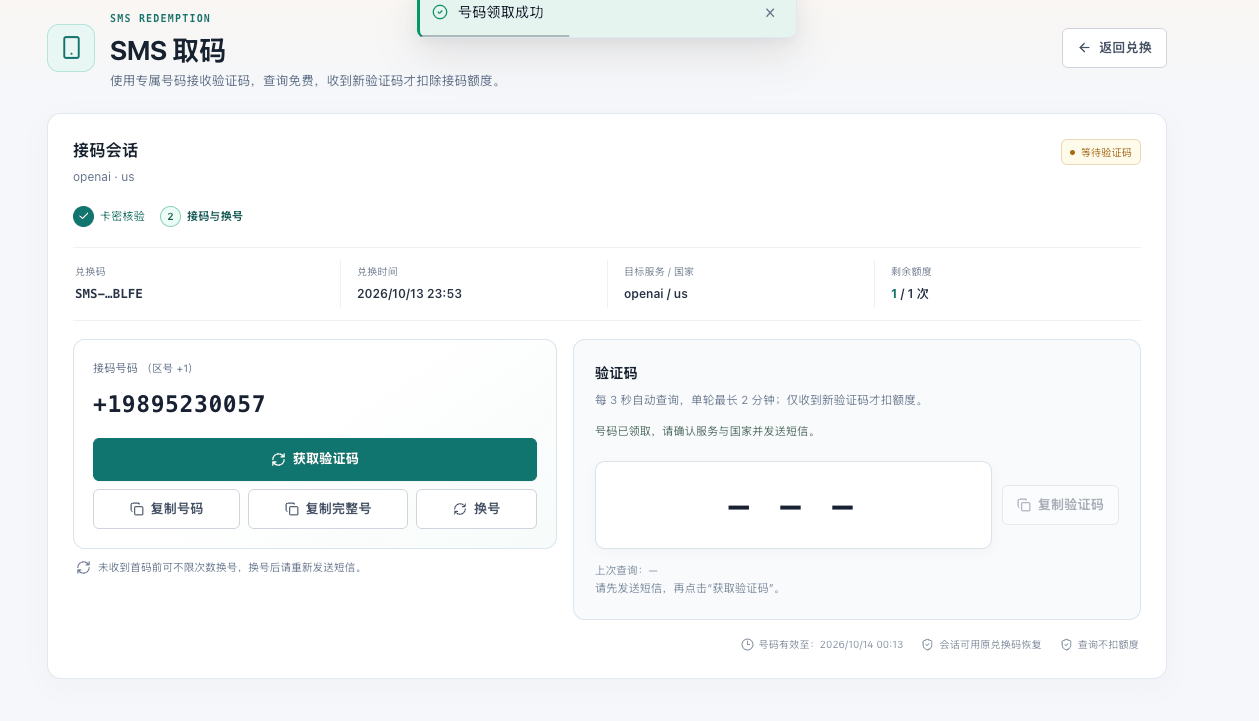
Task: Click the success checkmark icon in the toast
Action: (440, 12)
